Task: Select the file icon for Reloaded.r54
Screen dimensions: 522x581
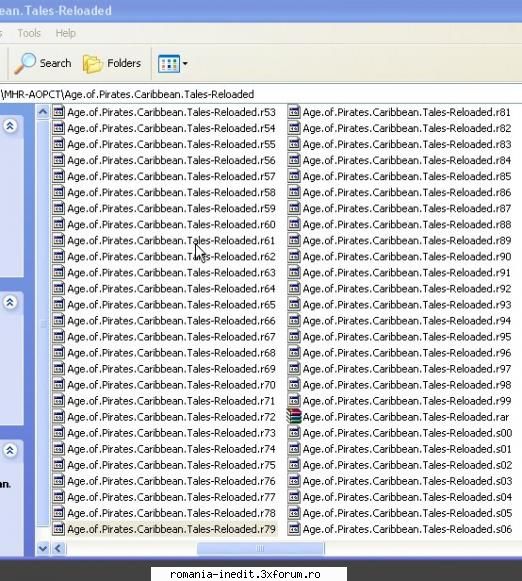Action: pyautogui.click(x=59, y=128)
